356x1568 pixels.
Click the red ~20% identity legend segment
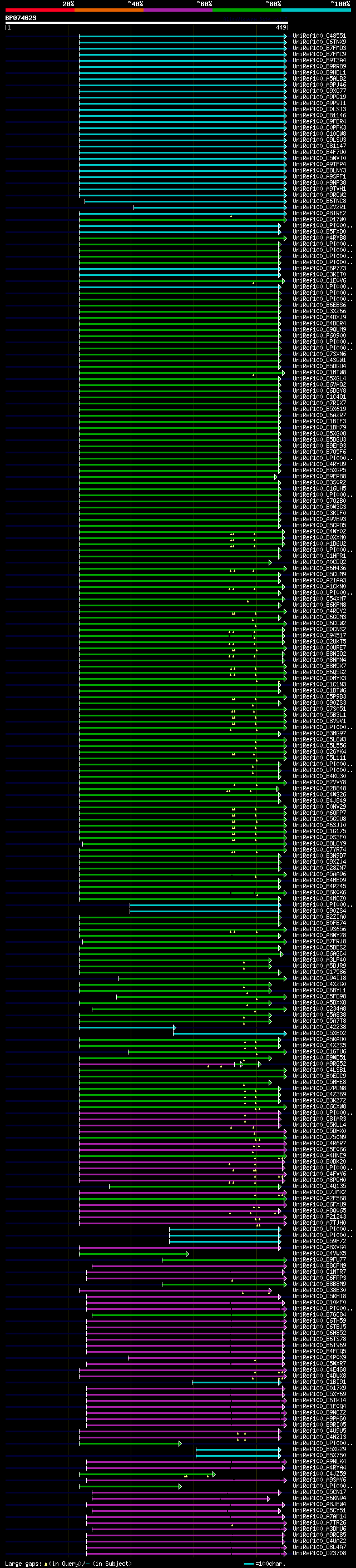point(39,10)
